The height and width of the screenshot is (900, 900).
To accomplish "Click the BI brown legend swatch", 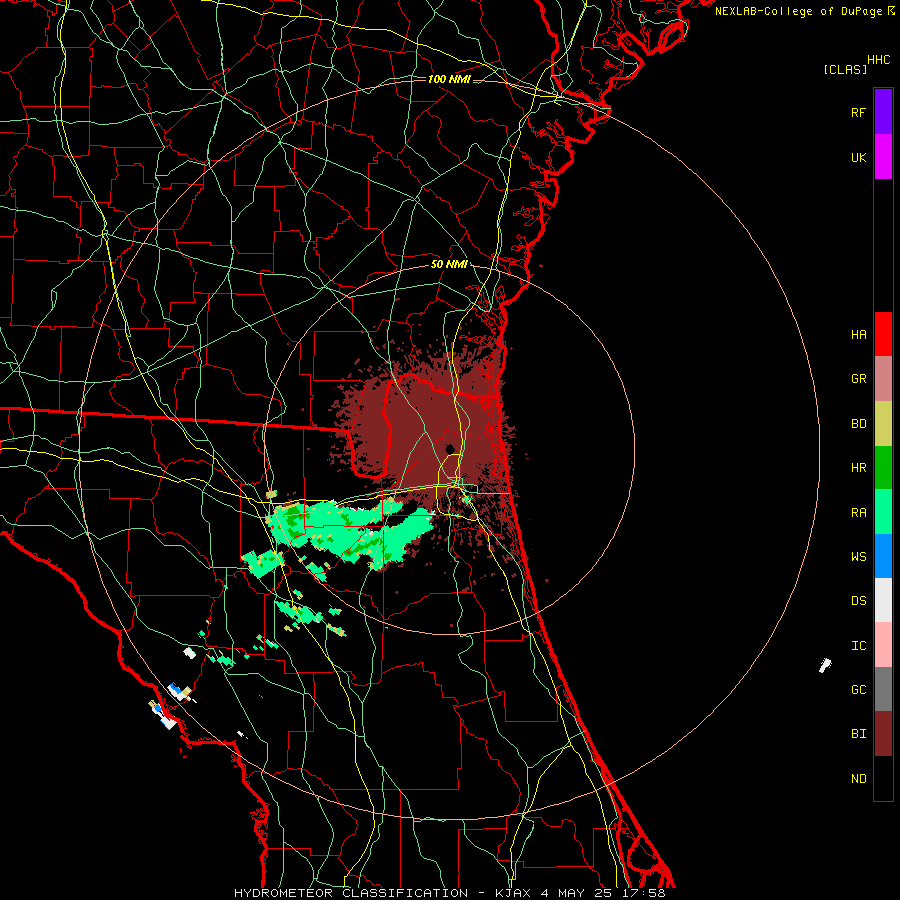I will coord(883,734).
